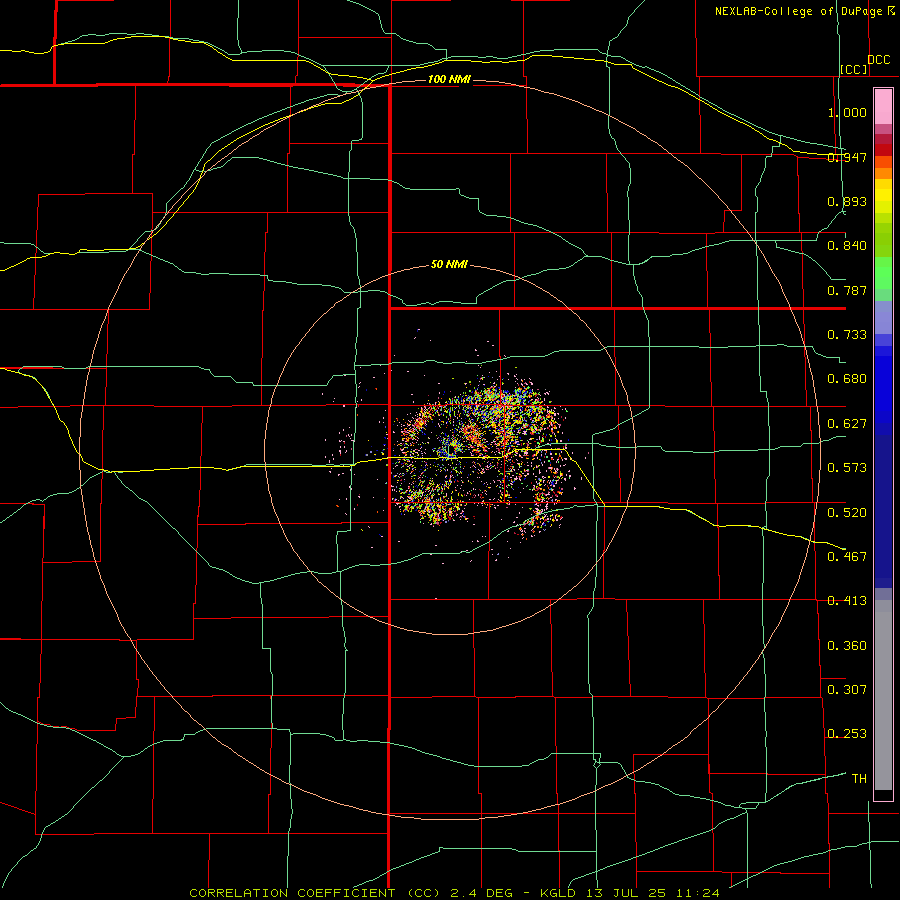The height and width of the screenshot is (900, 900).
Task: Click the 0.253 legend value
Action: click(x=847, y=734)
